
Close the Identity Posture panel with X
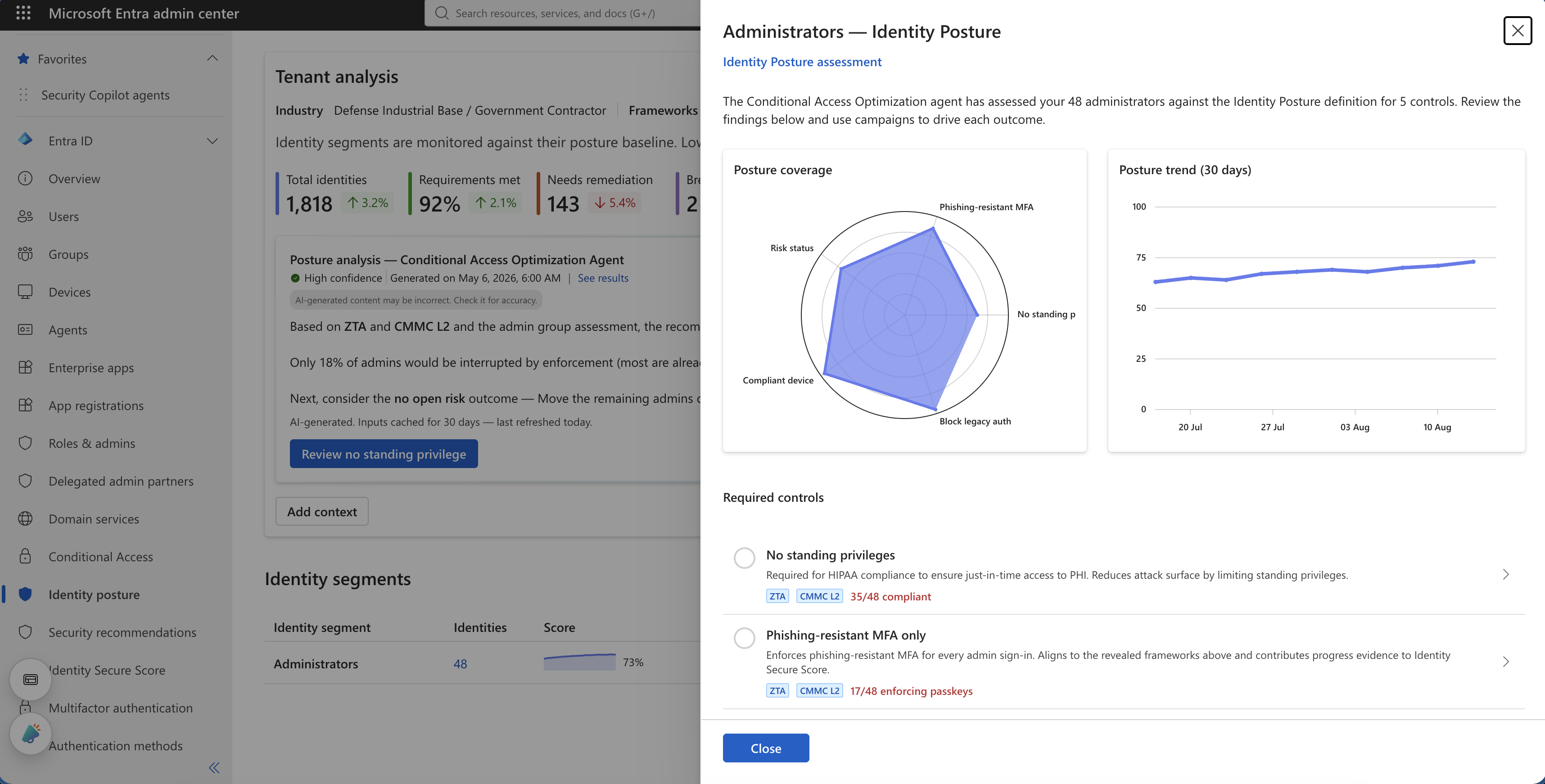point(1518,31)
